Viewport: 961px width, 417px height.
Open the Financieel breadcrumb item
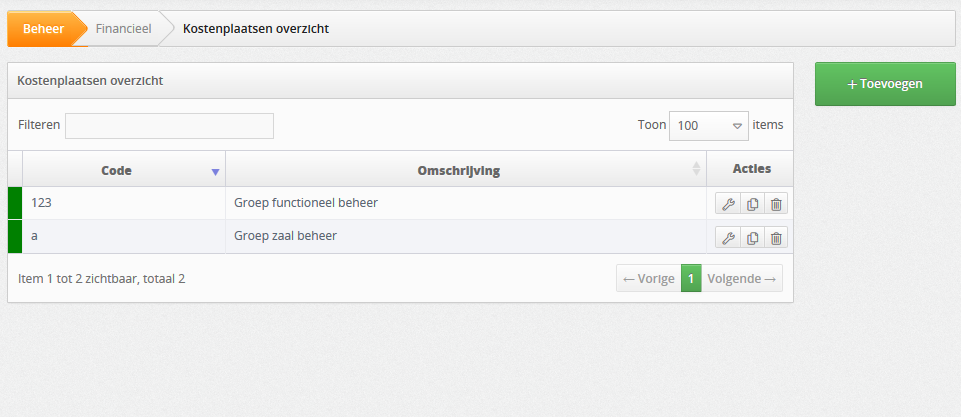pyautogui.click(x=123, y=28)
